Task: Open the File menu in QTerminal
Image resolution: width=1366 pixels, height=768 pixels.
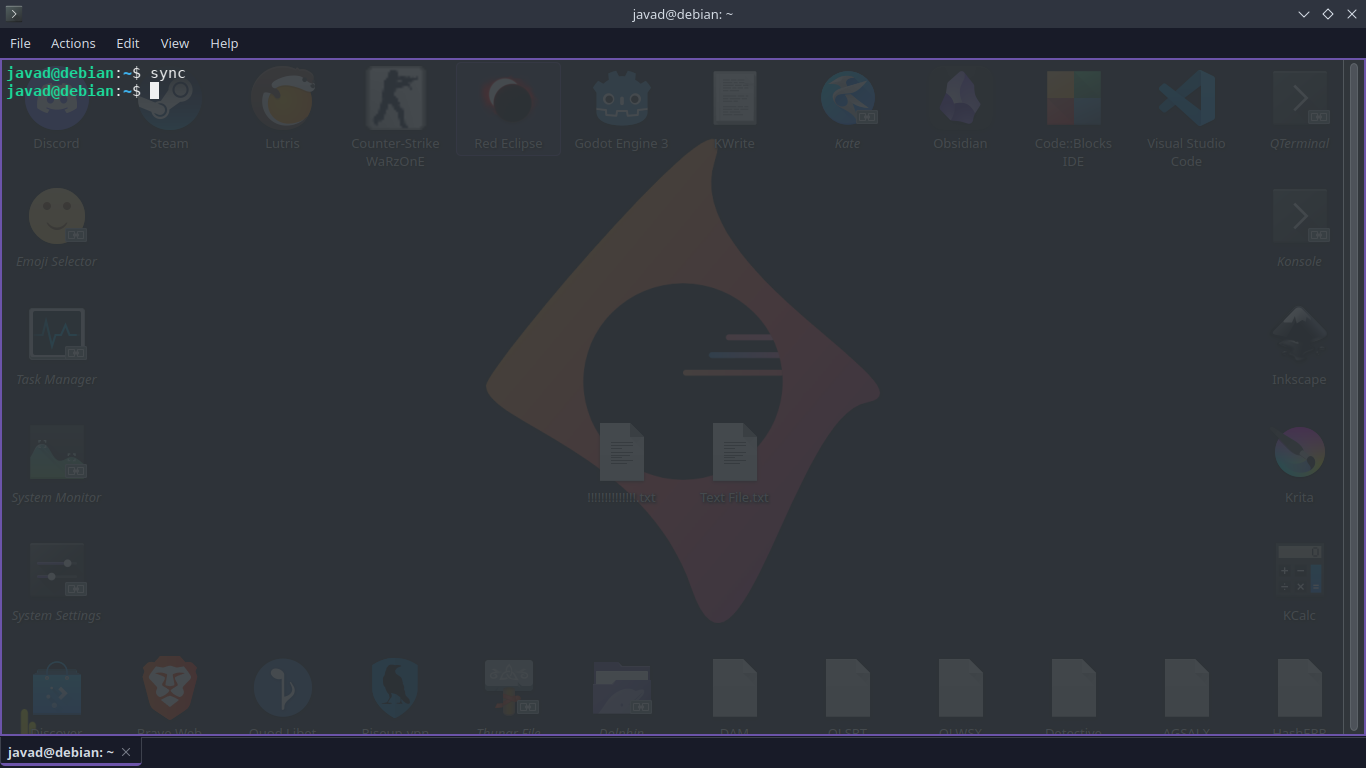Action: pos(20,43)
